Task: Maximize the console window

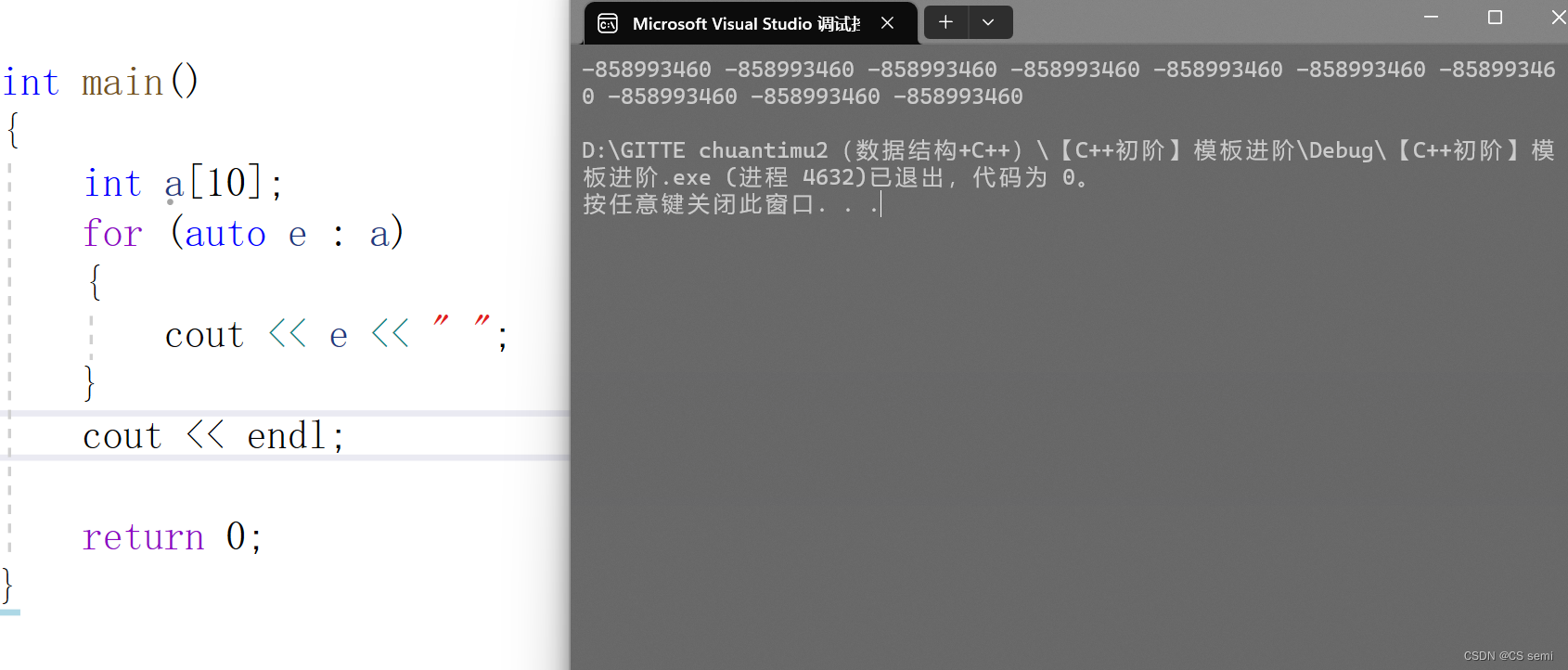Action: [x=1495, y=18]
